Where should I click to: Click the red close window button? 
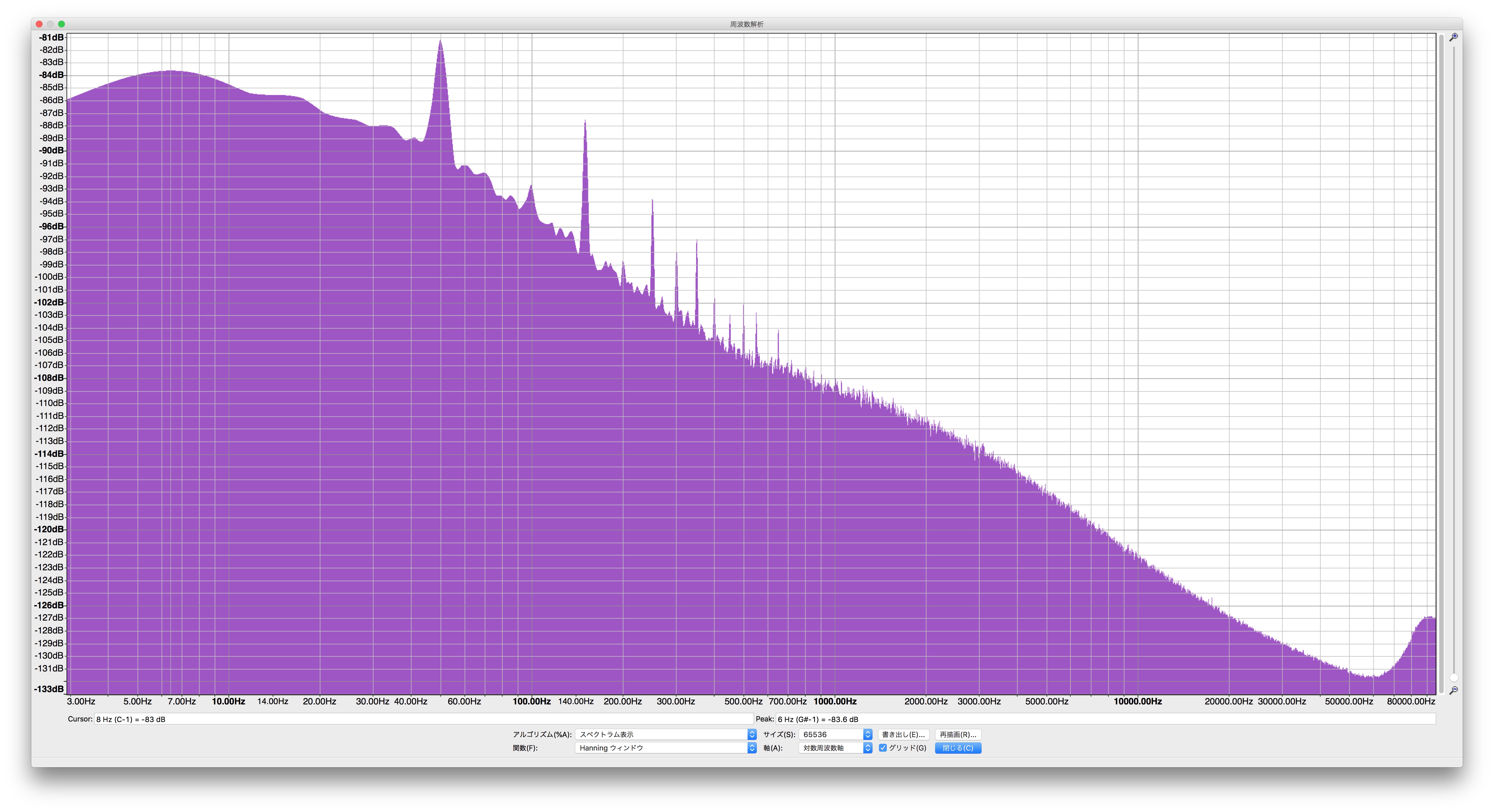click(x=39, y=24)
